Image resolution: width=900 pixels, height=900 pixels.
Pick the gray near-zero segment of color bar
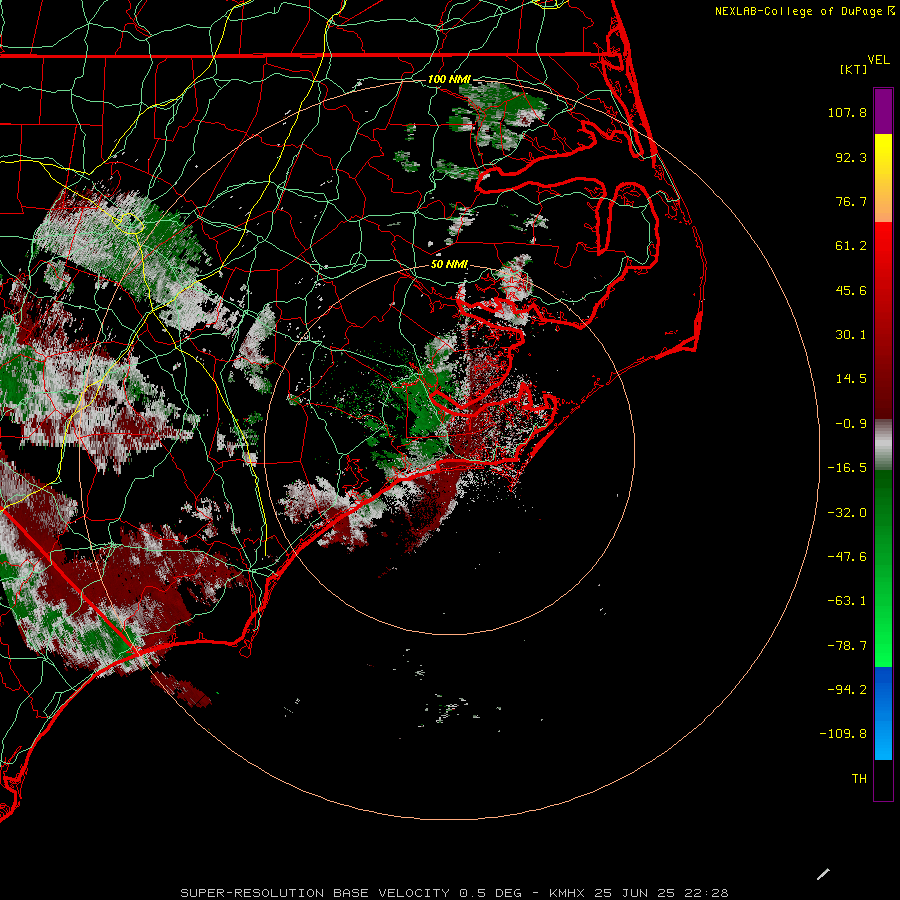point(883,445)
